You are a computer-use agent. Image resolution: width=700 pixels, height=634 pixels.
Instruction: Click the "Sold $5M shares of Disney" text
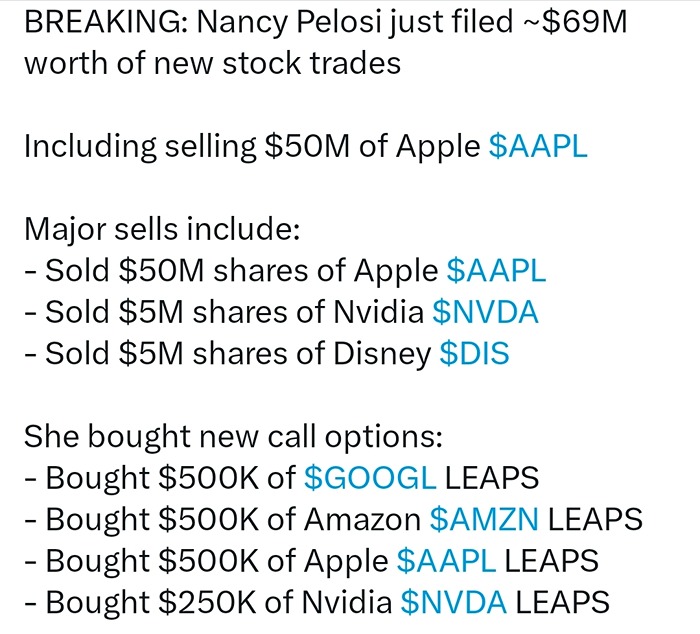[x=238, y=354]
